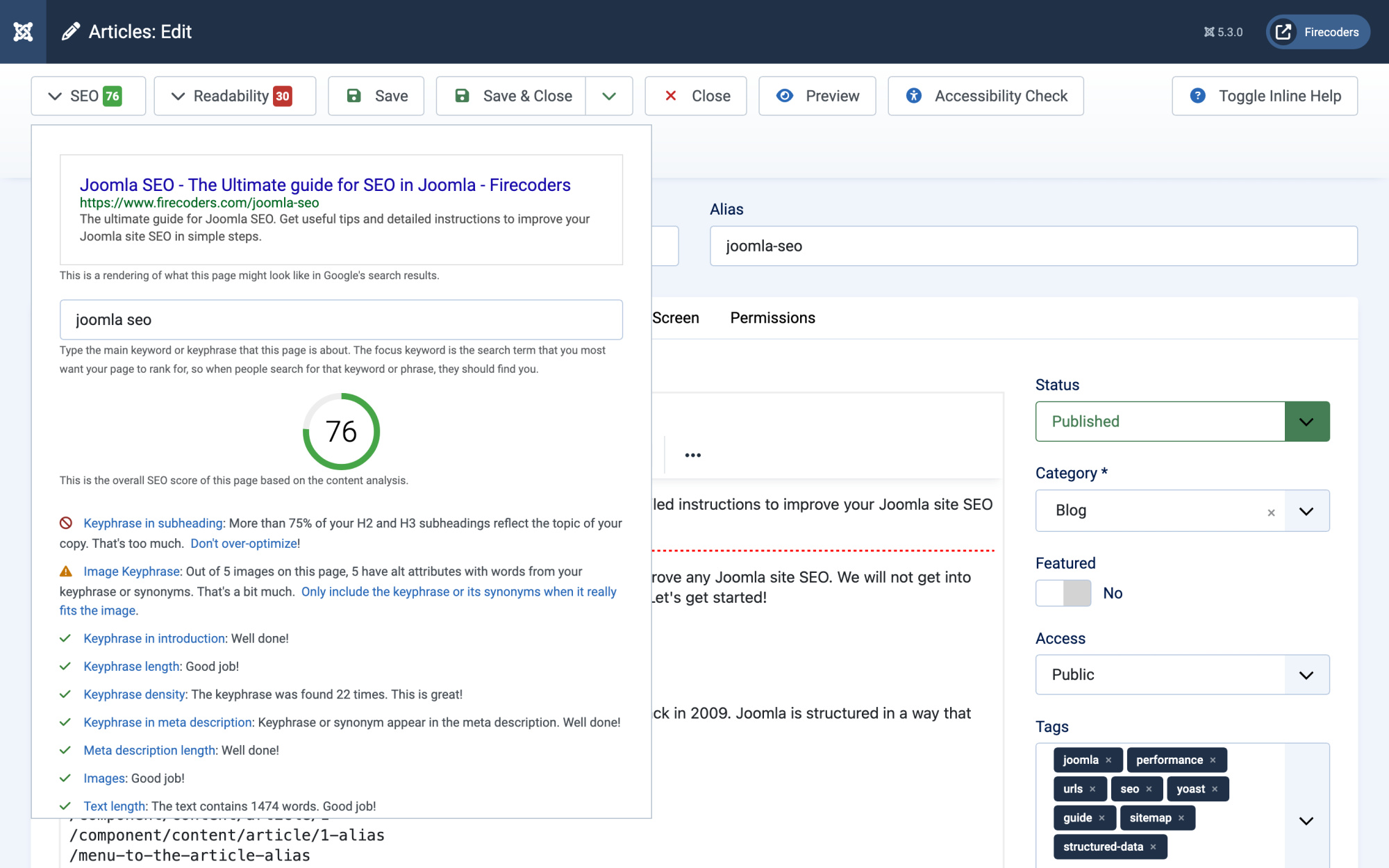
Task: Click the floppy disk icon on Save
Action: click(354, 96)
